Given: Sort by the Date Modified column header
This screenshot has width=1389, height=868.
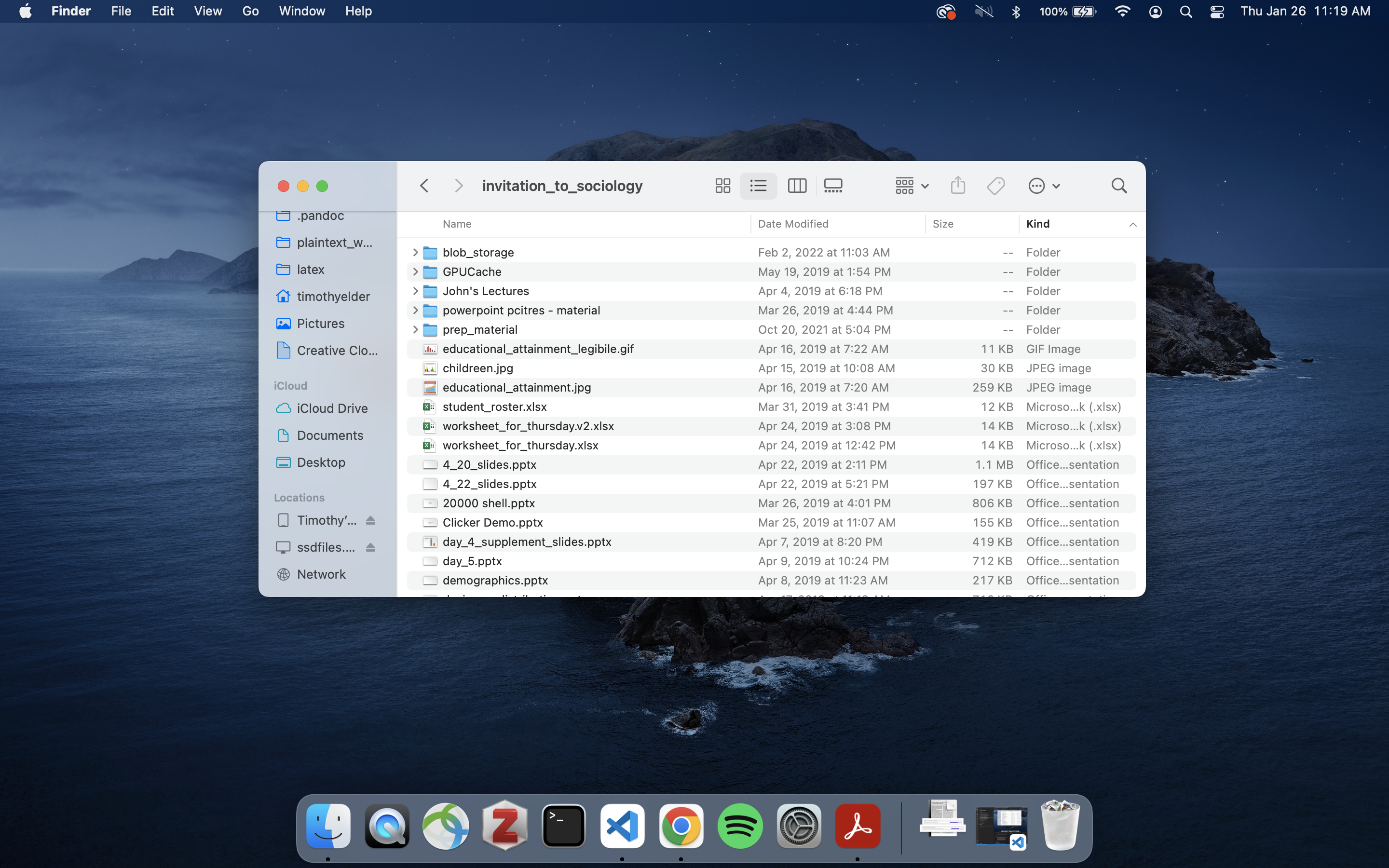Looking at the screenshot, I should [x=793, y=224].
